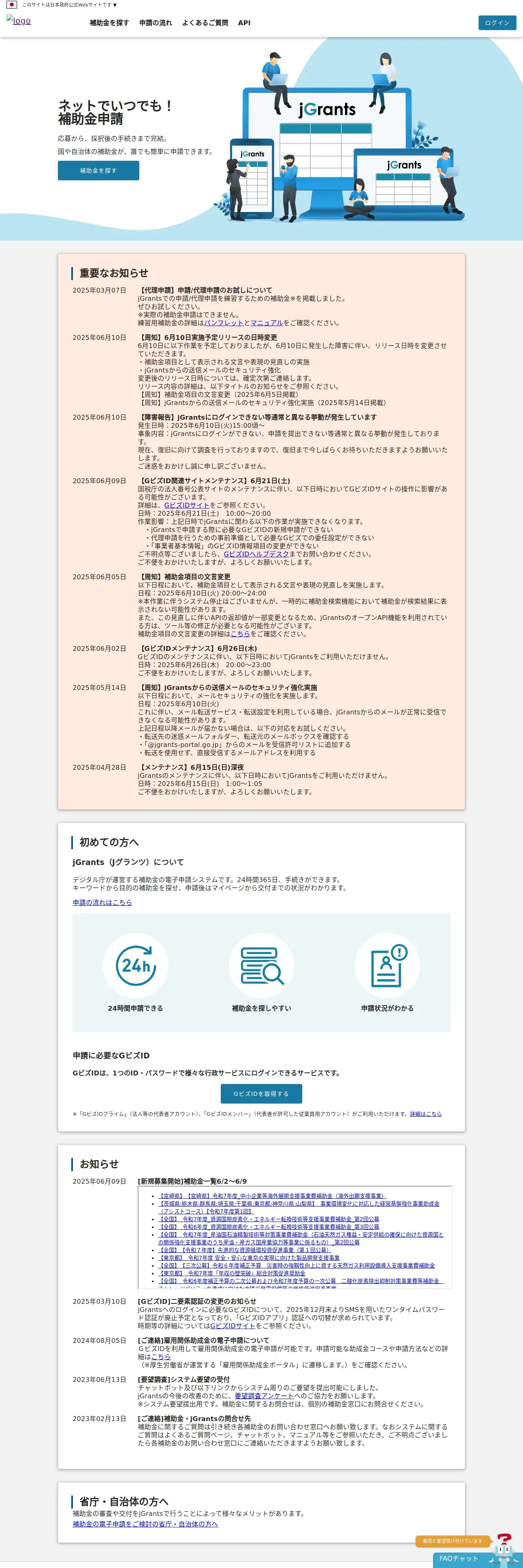
Task: Open the 申請の流れ menu item
Action: click(155, 22)
